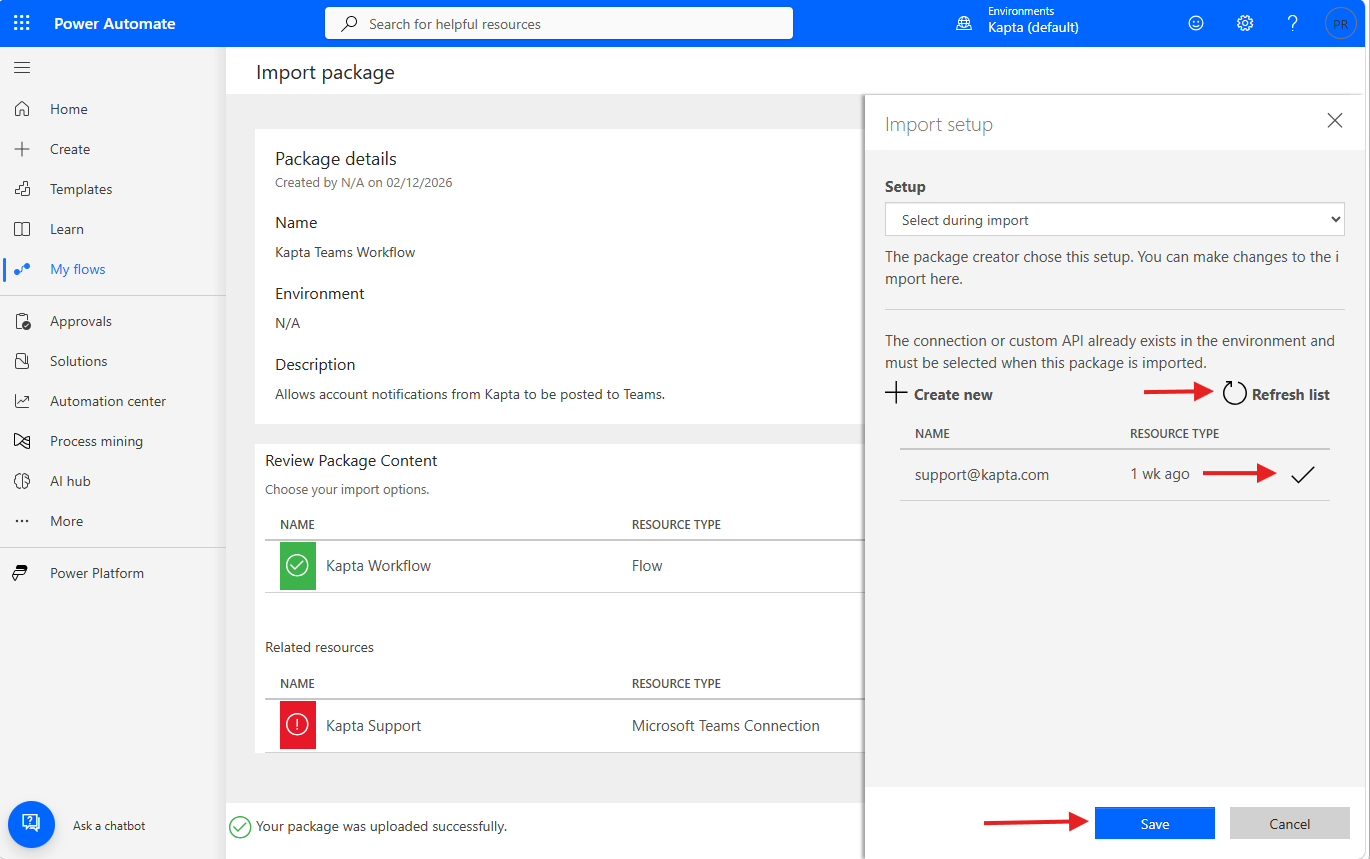This screenshot has width=1370, height=859.
Task: Open the Ask a chatbot icon
Action: coord(31,824)
